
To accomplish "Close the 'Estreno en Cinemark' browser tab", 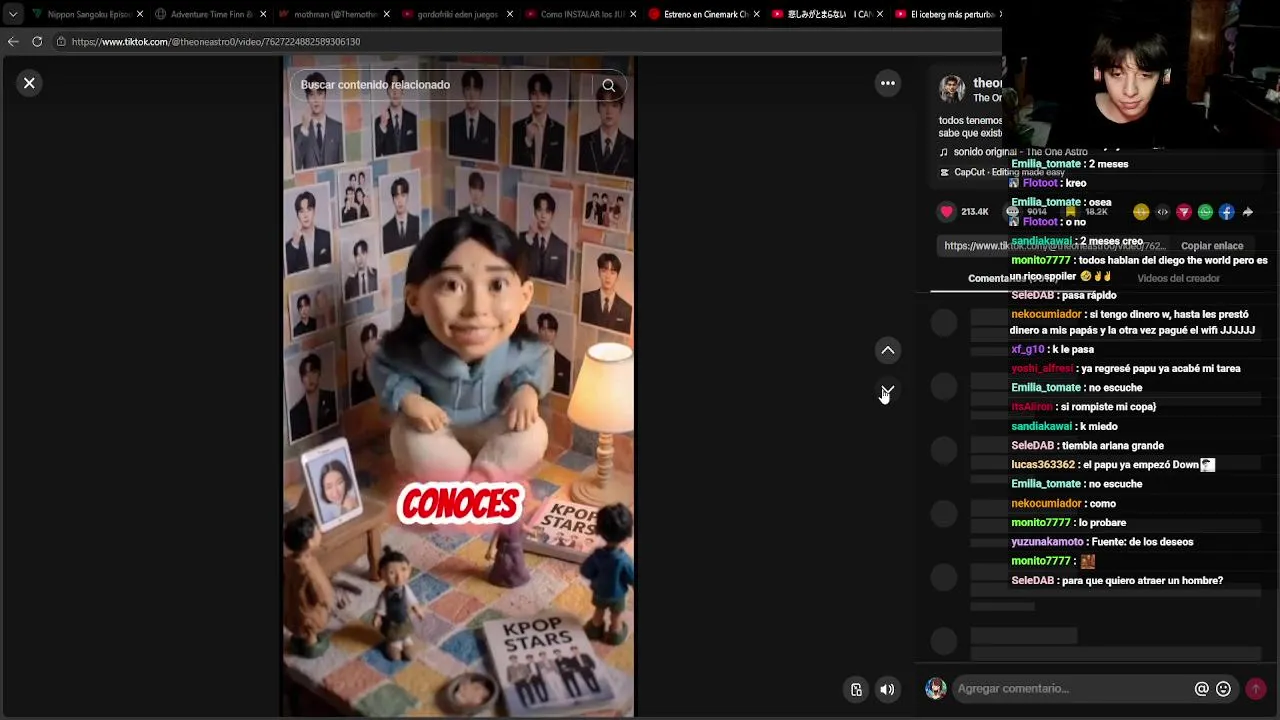I will (756, 14).
